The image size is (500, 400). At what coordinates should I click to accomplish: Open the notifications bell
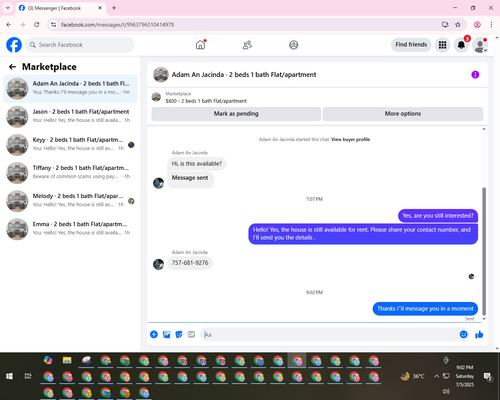(461, 45)
